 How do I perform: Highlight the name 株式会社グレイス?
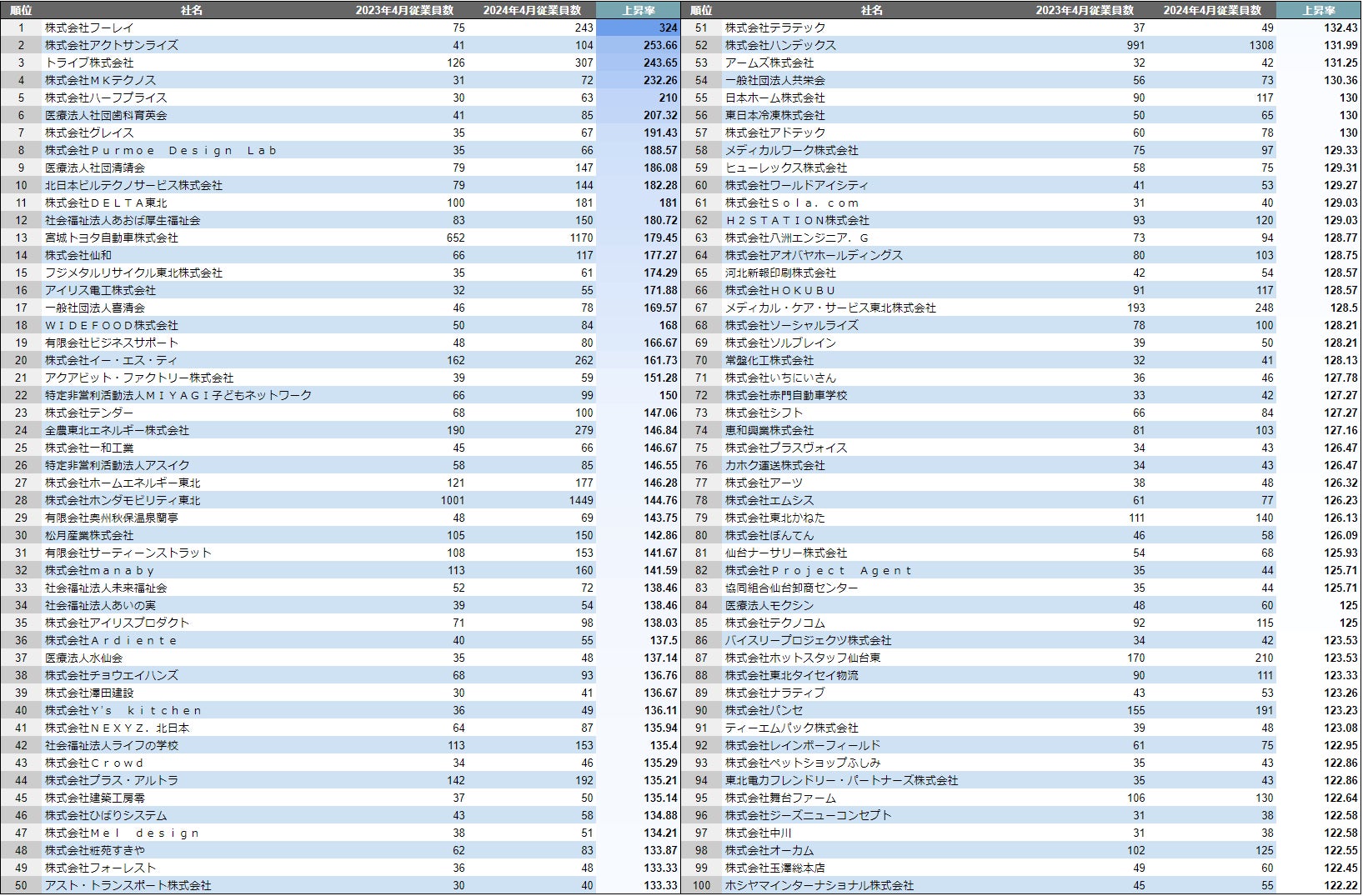[x=89, y=133]
